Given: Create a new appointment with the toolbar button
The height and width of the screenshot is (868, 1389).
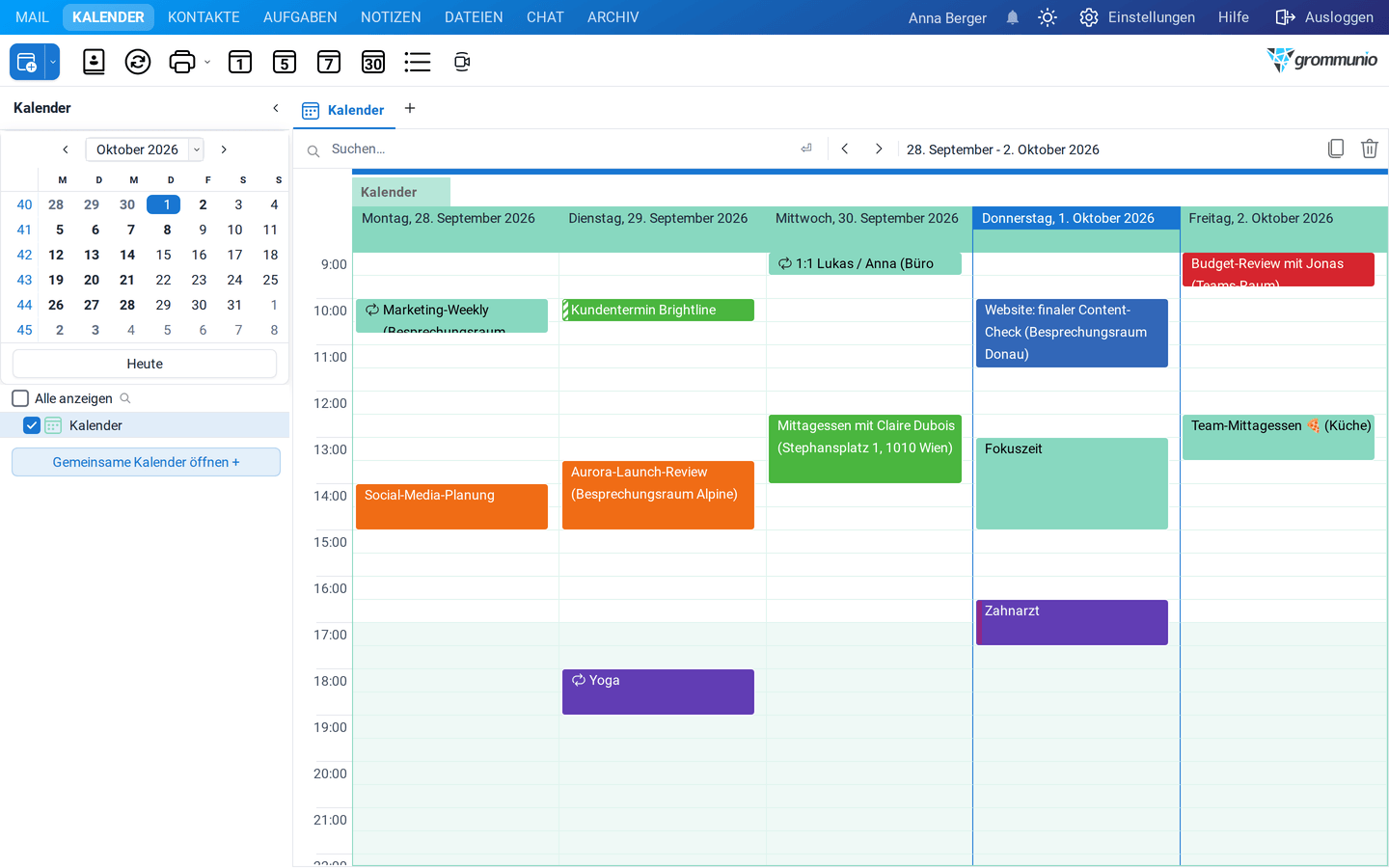Looking at the screenshot, I should tap(27, 63).
